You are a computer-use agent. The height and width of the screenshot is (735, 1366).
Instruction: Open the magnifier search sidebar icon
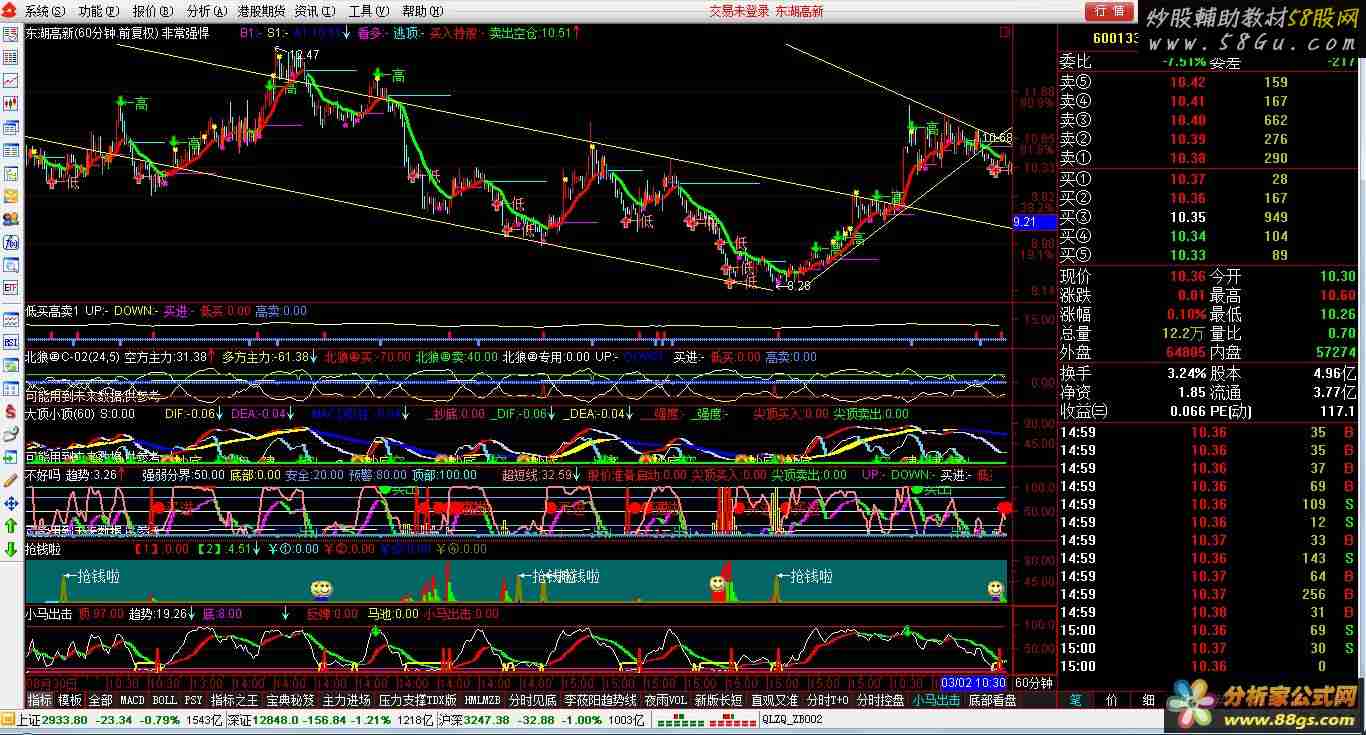click(x=11, y=266)
